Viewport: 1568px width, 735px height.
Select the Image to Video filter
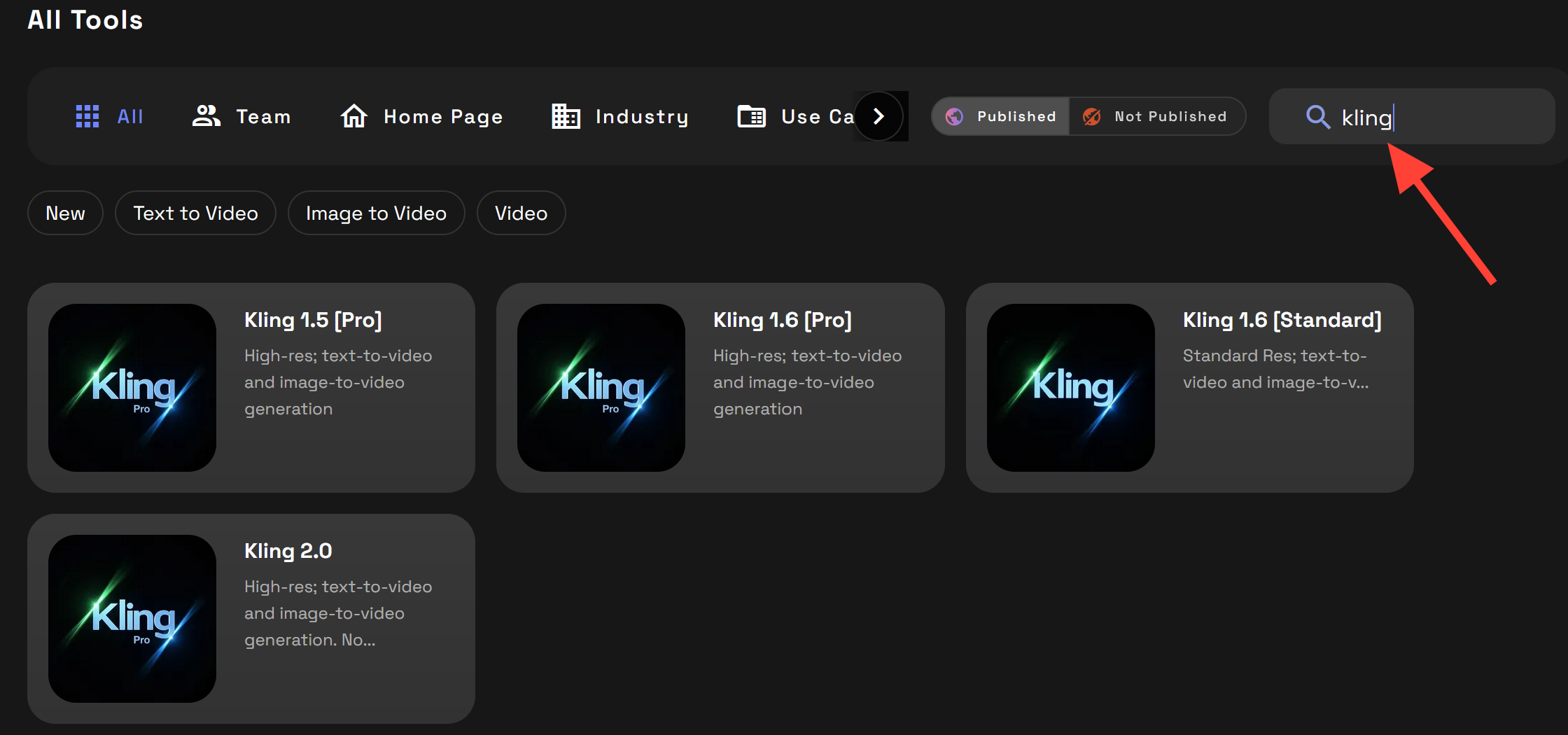[376, 213]
